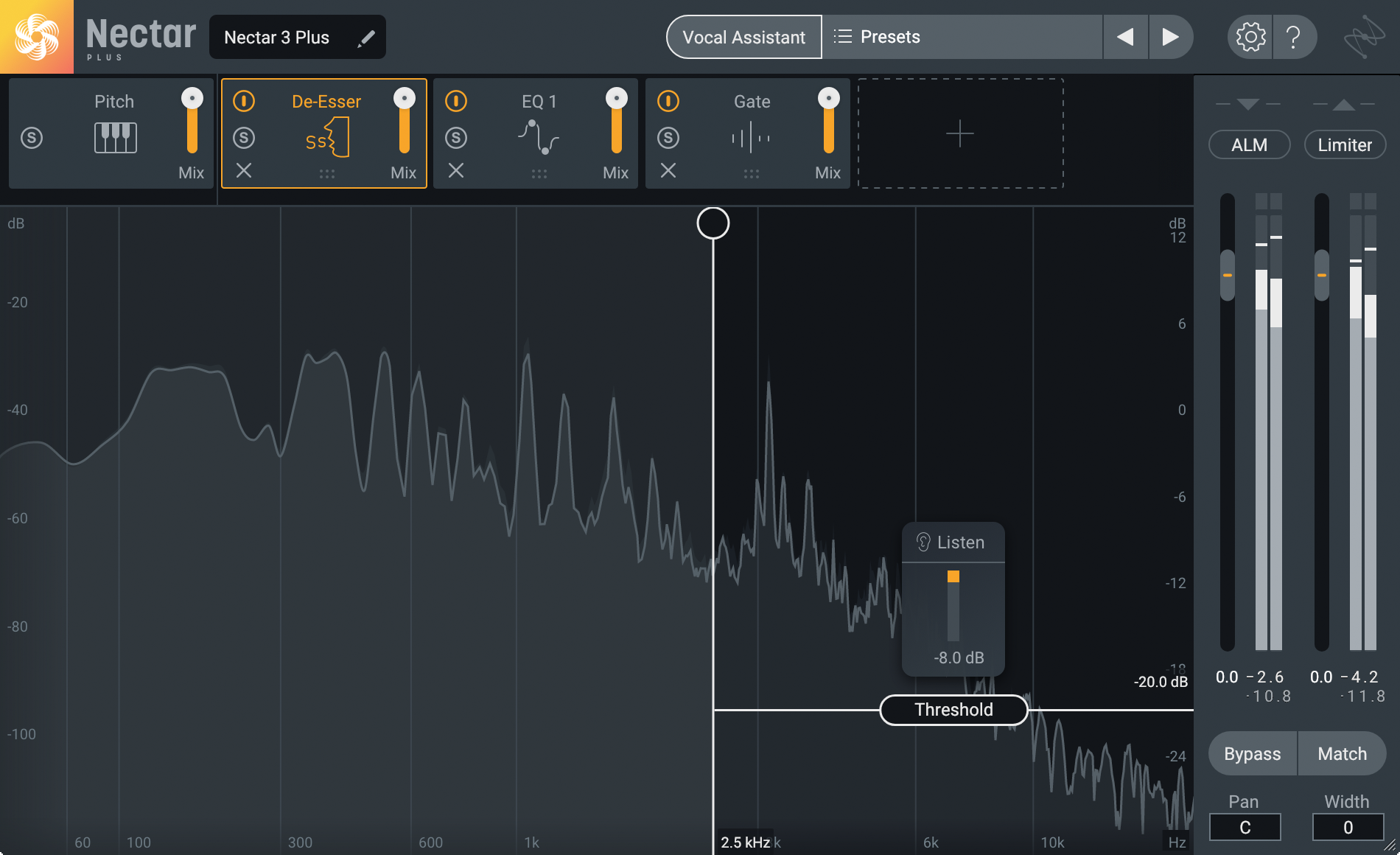Viewport: 1400px width, 855px height.
Task: Toggle De-Esser module power button
Action: pyautogui.click(x=244, y=101)
